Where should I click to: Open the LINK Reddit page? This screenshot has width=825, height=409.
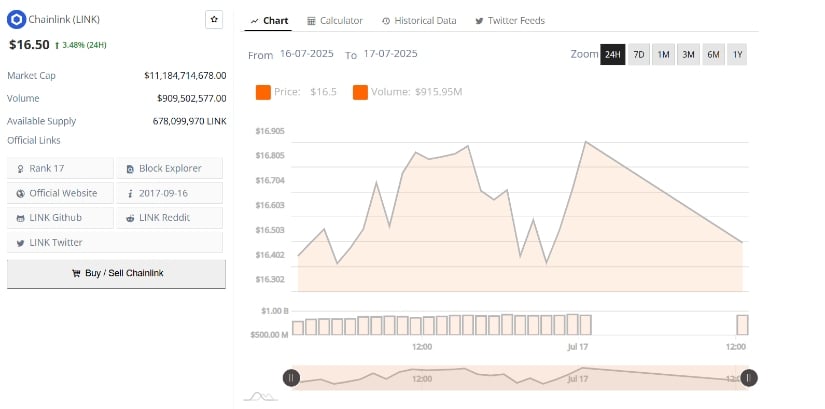click(169, 218)
